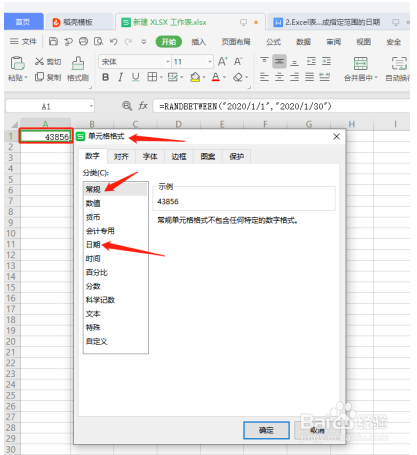The height and width of the screenshot is (455, 417).
Task: Click the decrease indent icon
Action: tap(311, 61)
